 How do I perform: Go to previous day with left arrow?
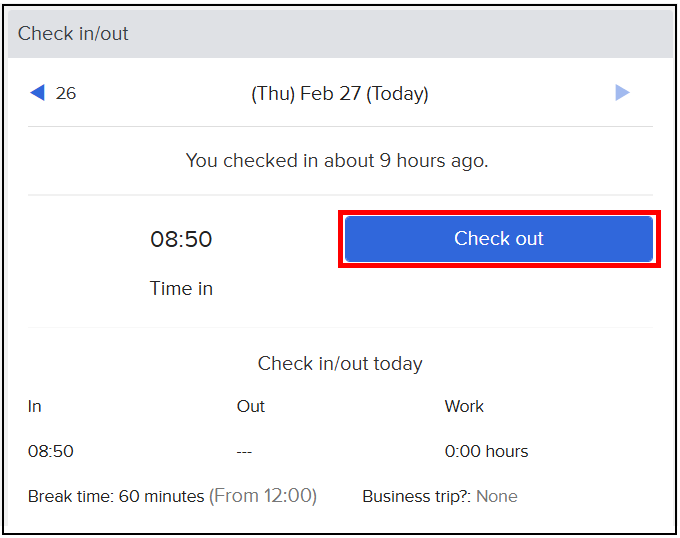[37, 93]
